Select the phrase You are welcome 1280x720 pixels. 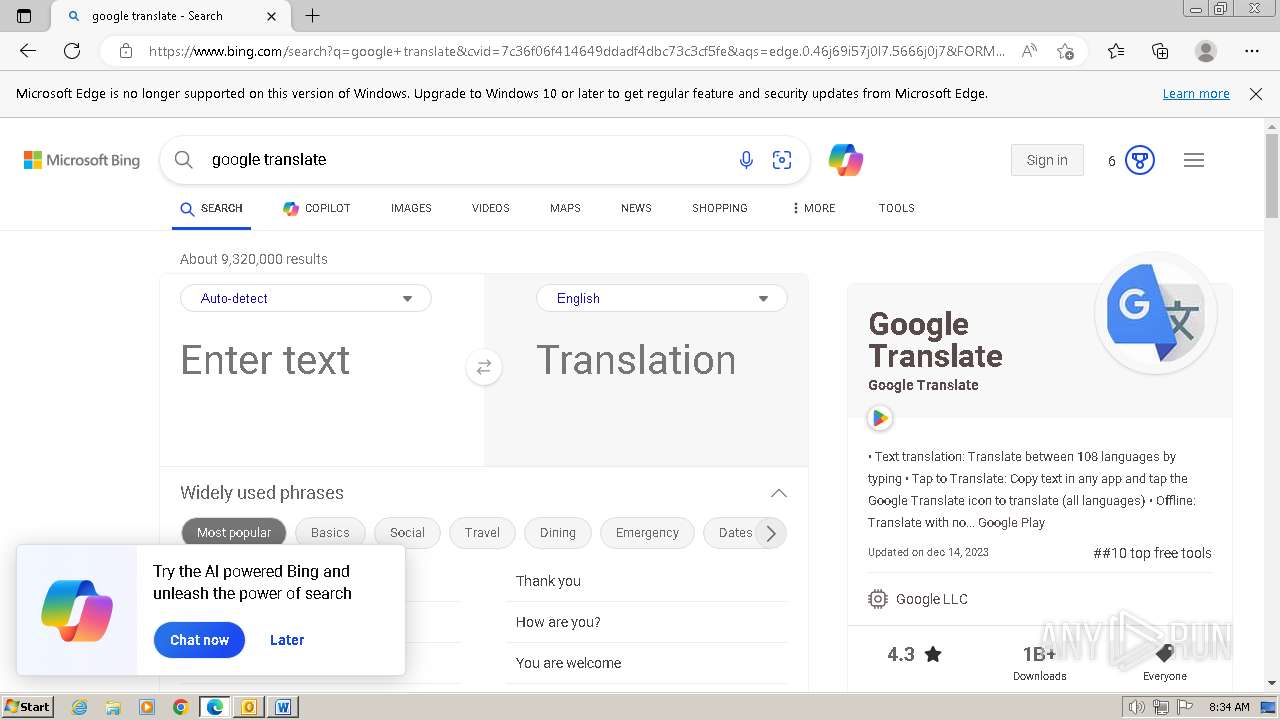[568, 663]
